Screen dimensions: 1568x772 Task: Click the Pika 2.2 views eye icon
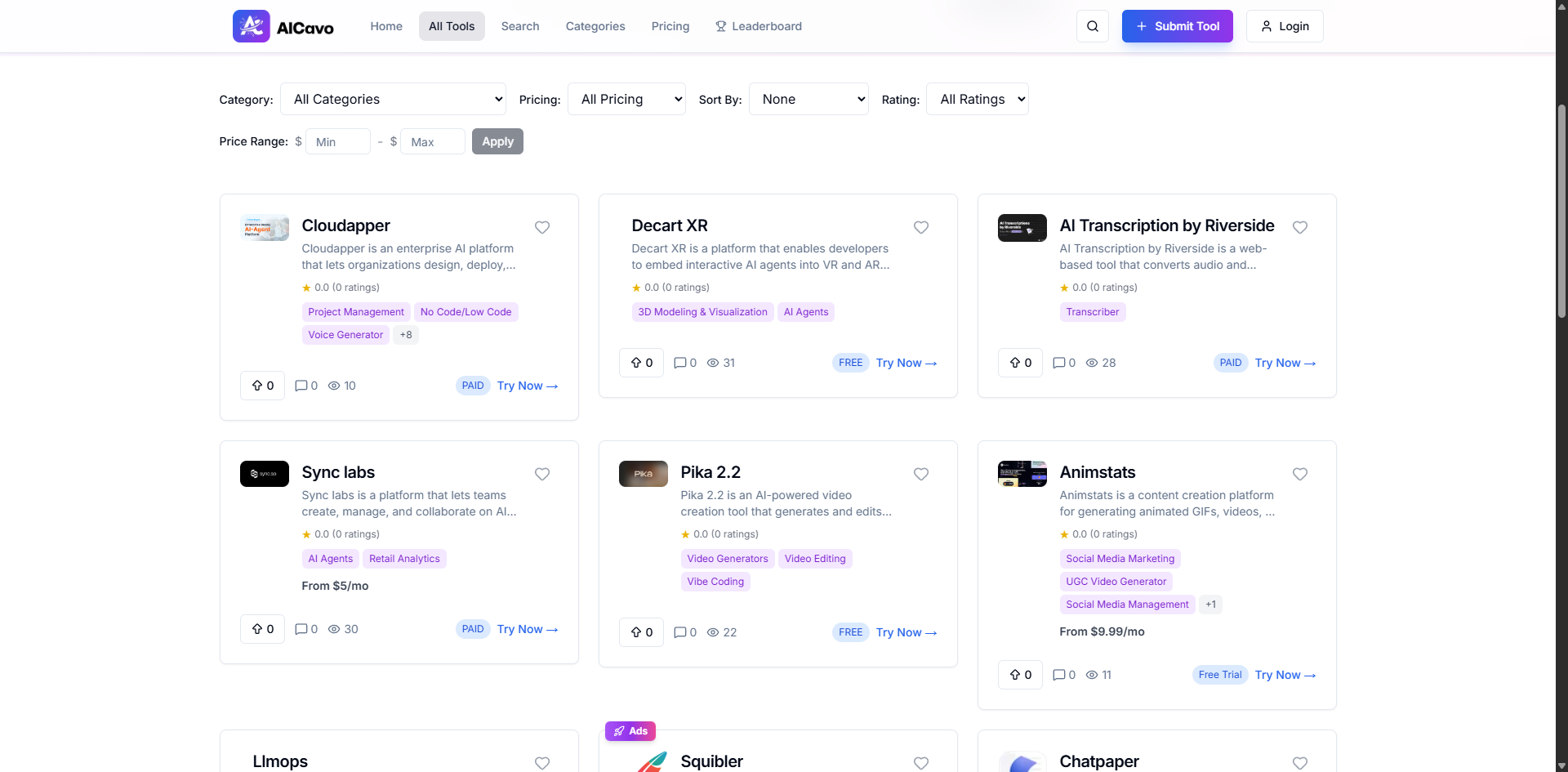point(713,632)
